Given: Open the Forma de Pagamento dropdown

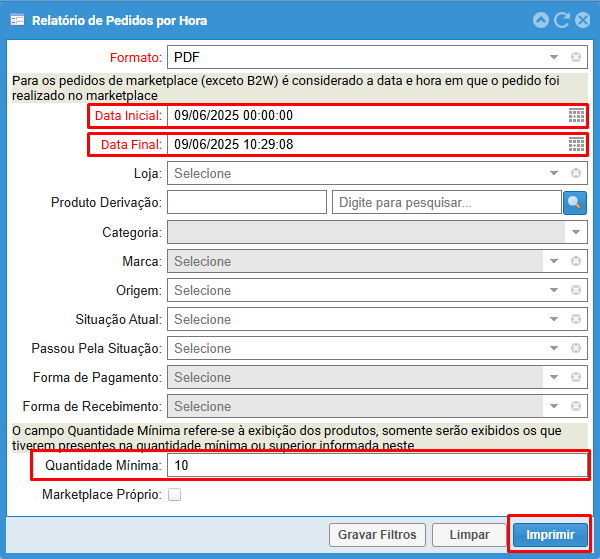Looking at the screenshot, I should tap(554, 377).
